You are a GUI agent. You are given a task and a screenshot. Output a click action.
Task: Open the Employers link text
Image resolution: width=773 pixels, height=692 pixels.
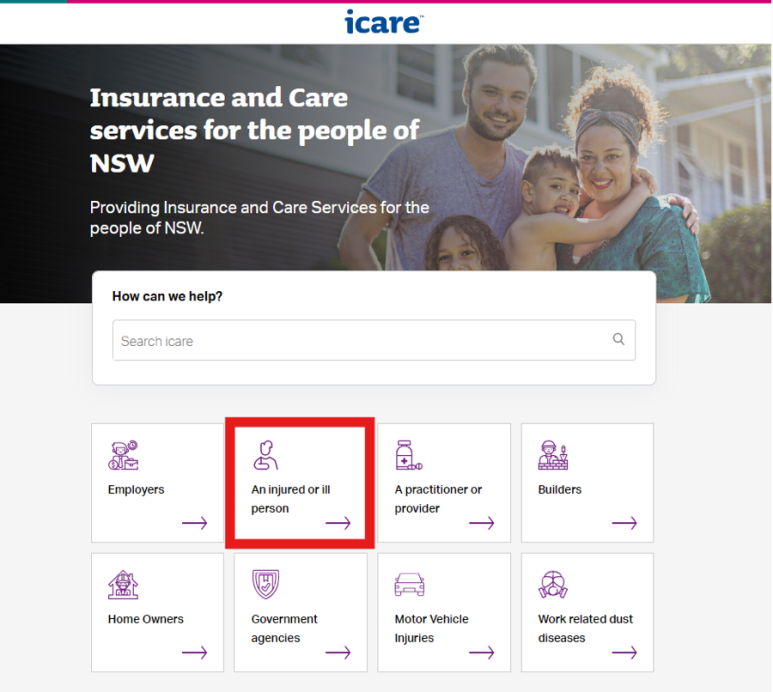(136, 489)
